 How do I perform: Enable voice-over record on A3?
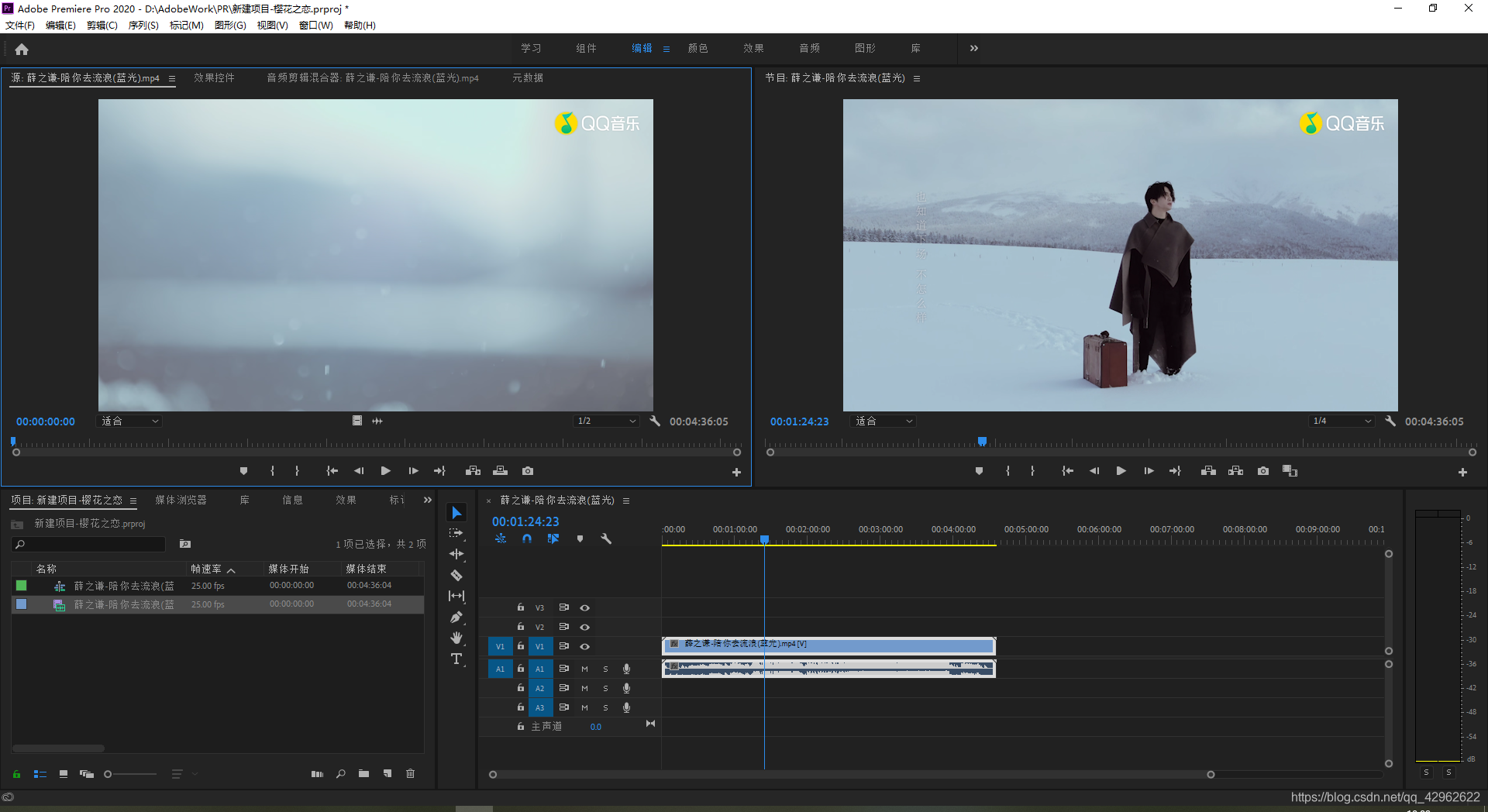click(626, 707)
